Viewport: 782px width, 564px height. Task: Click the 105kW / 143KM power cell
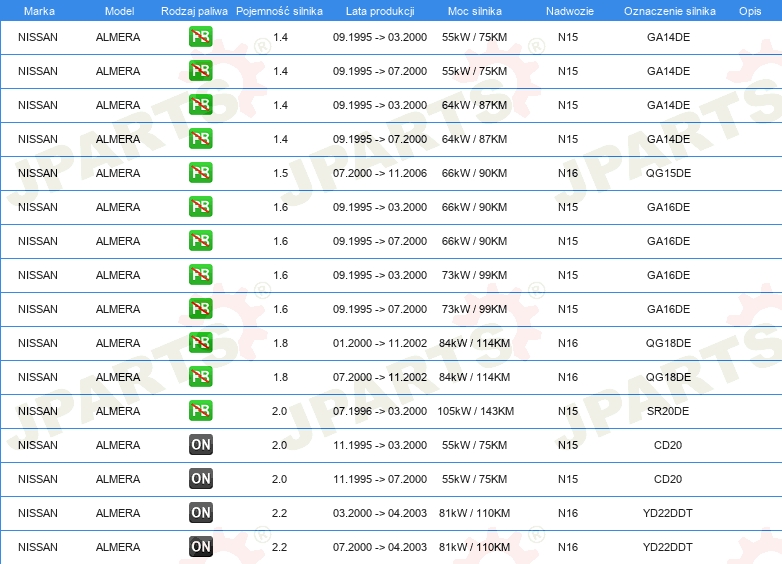[x=475, y=411]
